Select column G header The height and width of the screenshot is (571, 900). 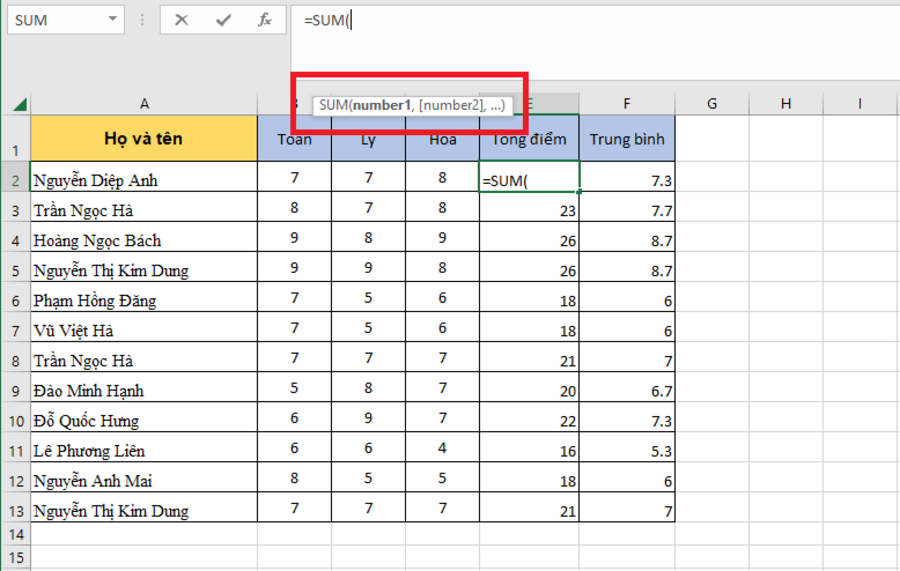pos(712,104)
